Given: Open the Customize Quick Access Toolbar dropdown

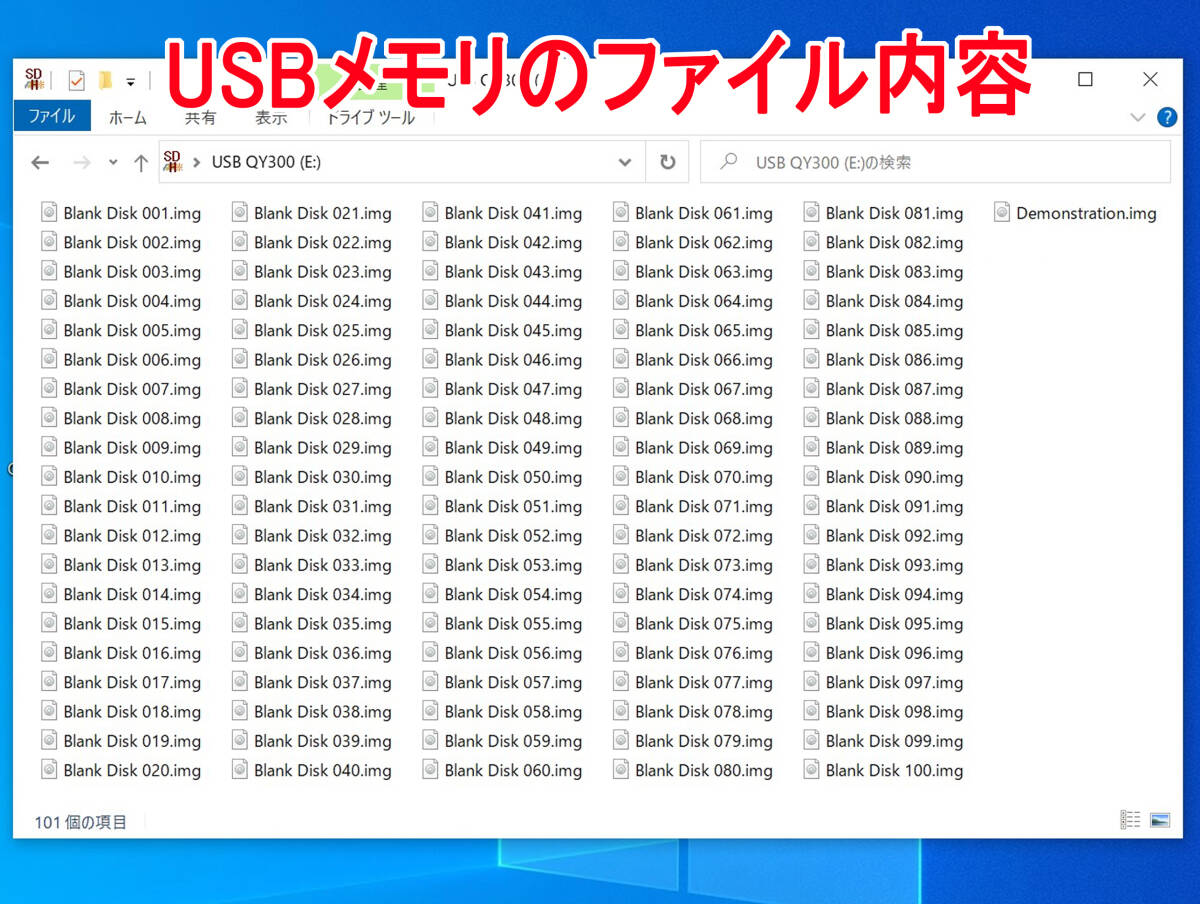Looking at the screenshot, I should click(x=130, y=81).
